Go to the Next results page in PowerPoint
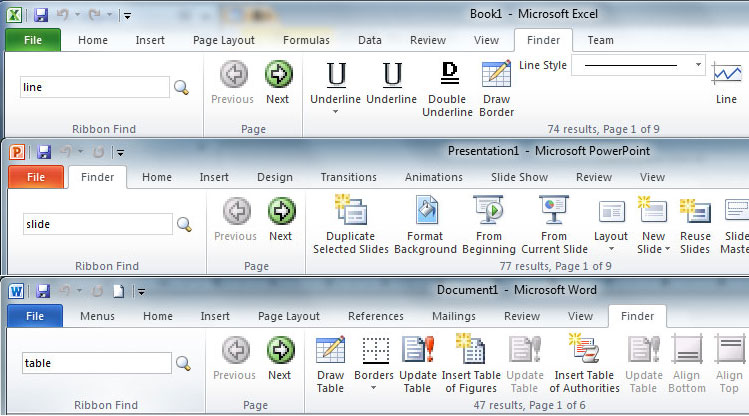This screenshot has height=416, width=749. 281,219
